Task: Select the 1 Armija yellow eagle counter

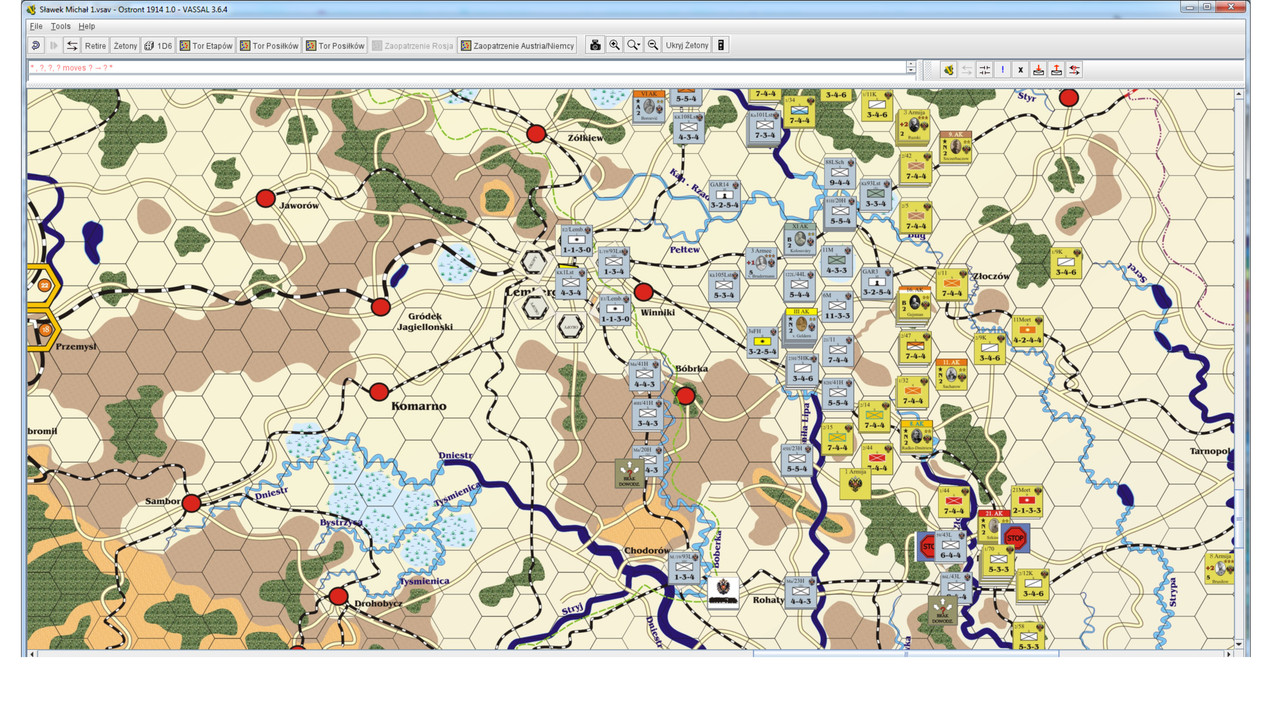Action: (855, 484)
